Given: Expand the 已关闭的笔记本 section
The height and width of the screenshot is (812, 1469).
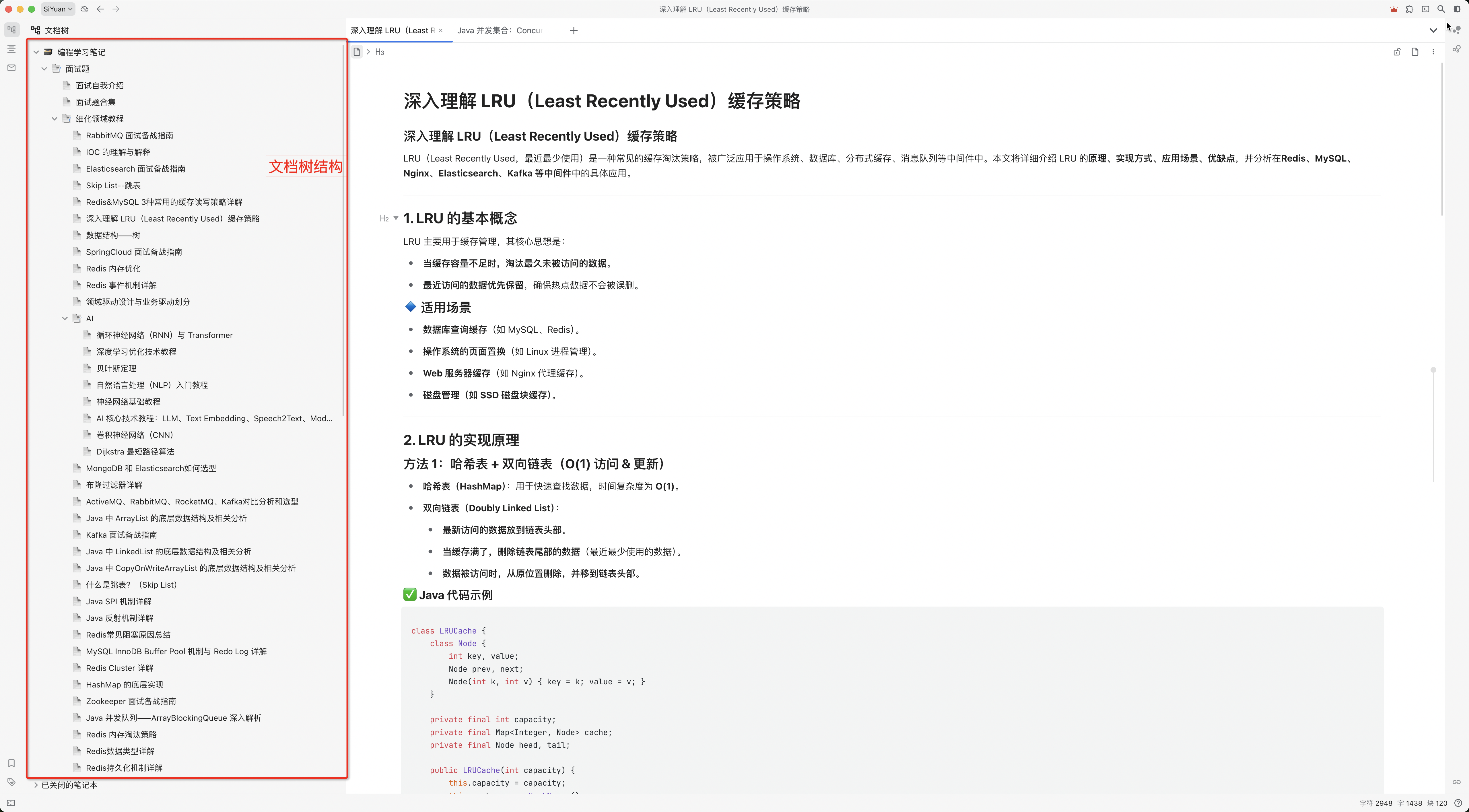Looking at the screenshot, I should (36, 785).
